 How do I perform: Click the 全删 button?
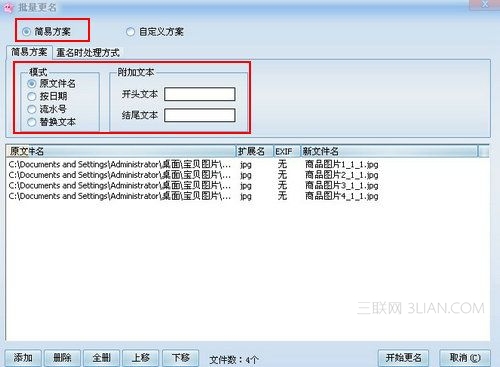coord(102,358)
